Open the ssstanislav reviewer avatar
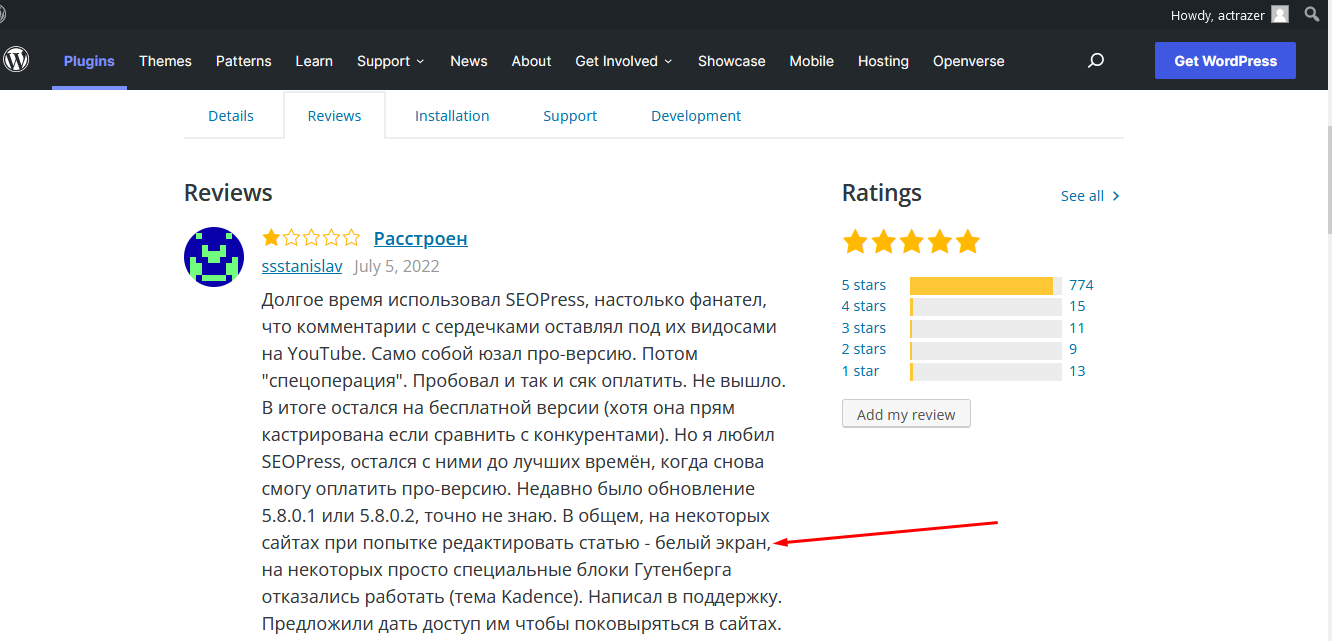 (x=214, y=257)
